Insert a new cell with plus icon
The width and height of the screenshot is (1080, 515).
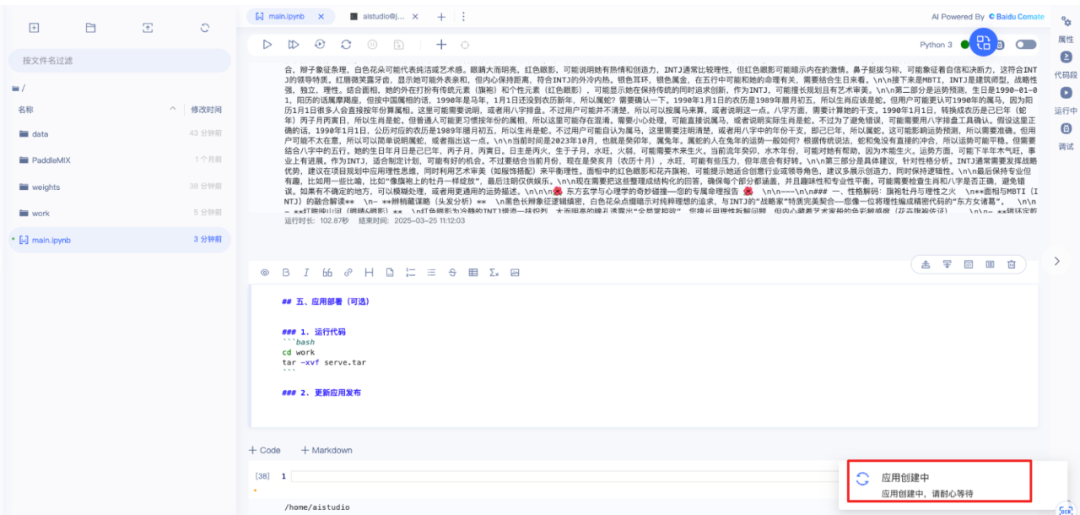[x=441, y=44]
